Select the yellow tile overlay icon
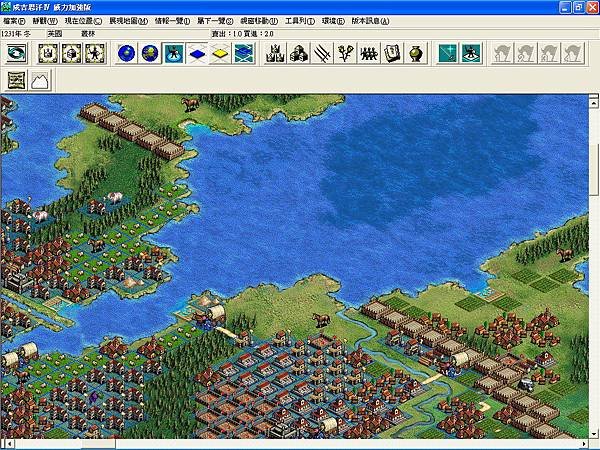 point(220,53)
